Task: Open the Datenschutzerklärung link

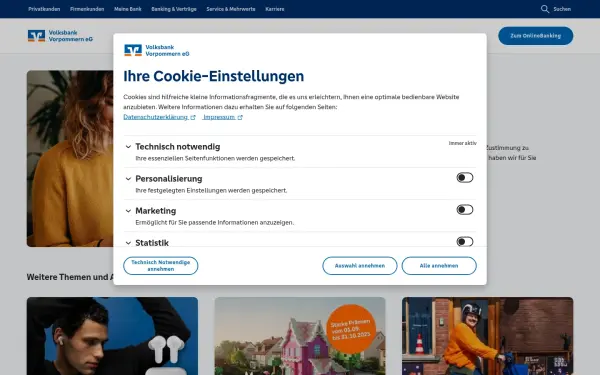Action: [156, 117]
